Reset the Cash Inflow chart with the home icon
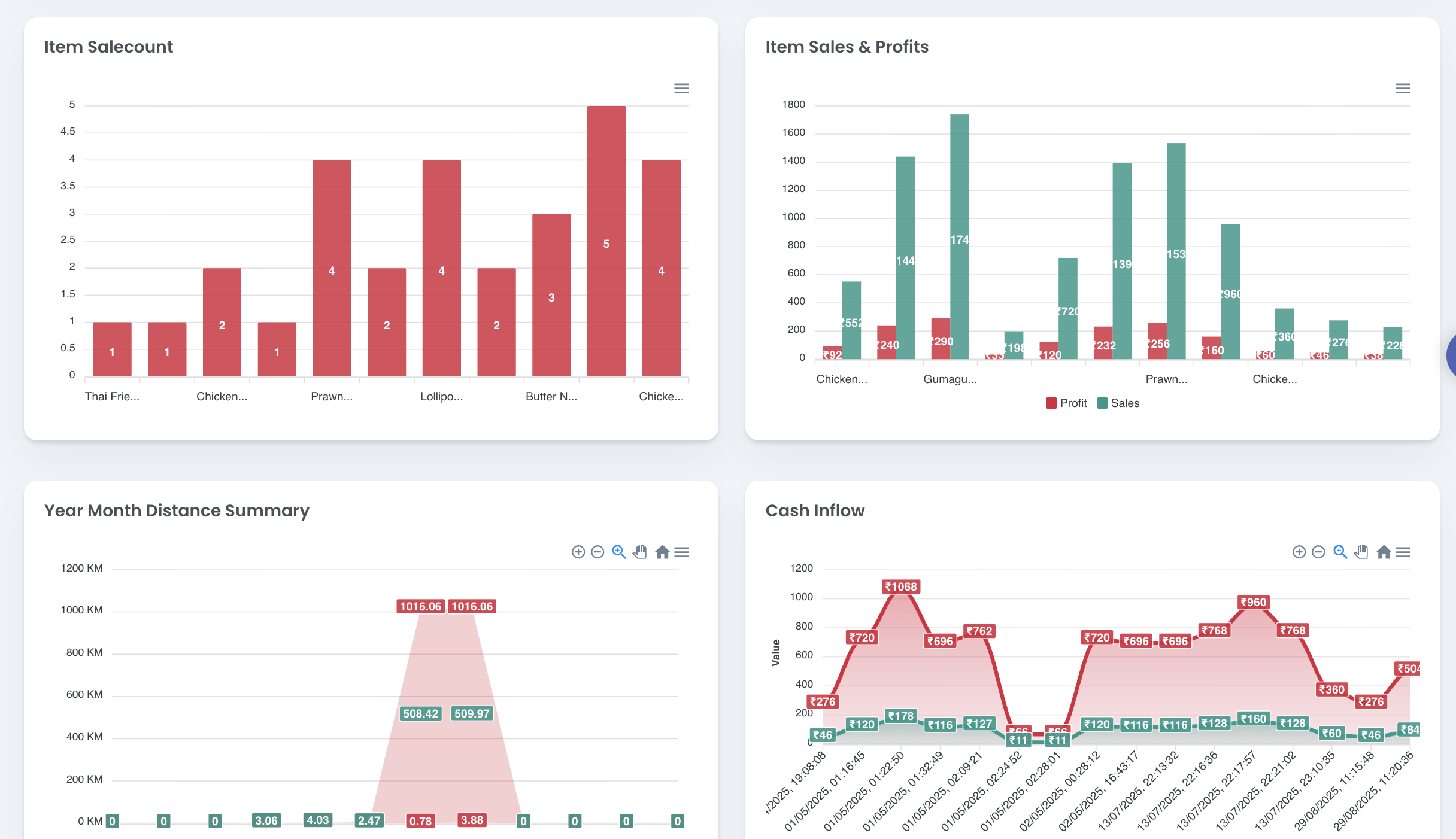The width and height of the screenshot is (1456, 839). pos(1383,552)
